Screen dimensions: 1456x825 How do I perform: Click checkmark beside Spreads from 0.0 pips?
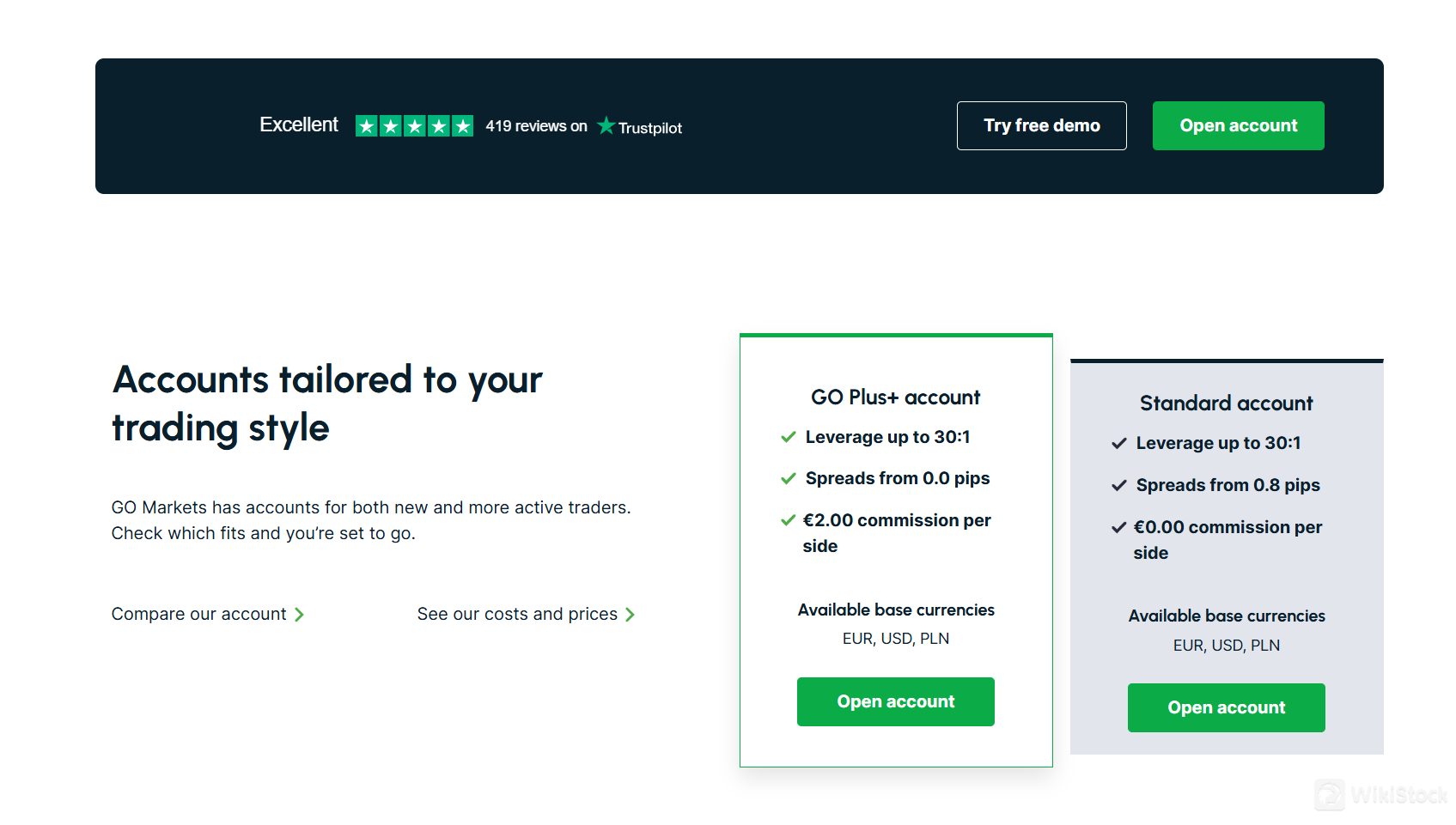788,478
